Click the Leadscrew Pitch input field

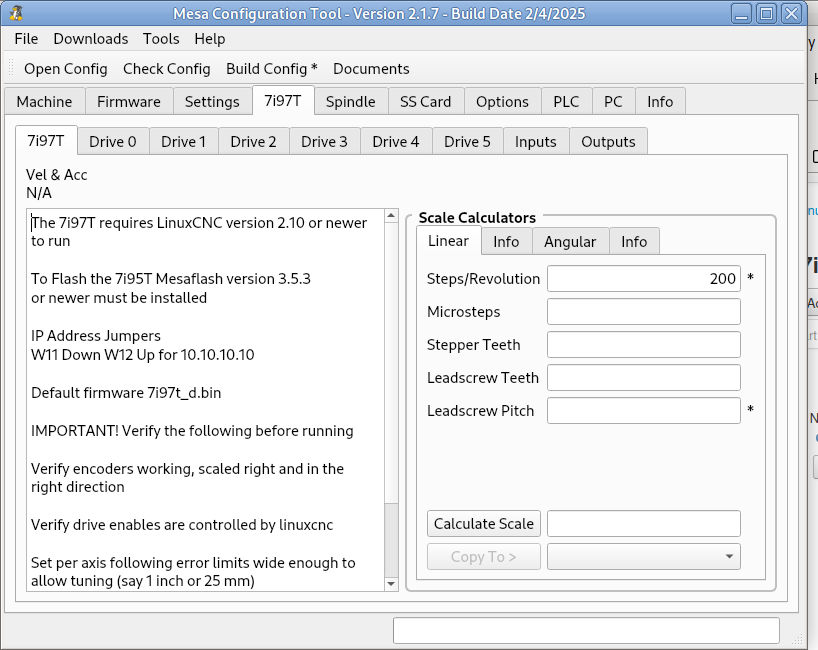click(644, 411)
